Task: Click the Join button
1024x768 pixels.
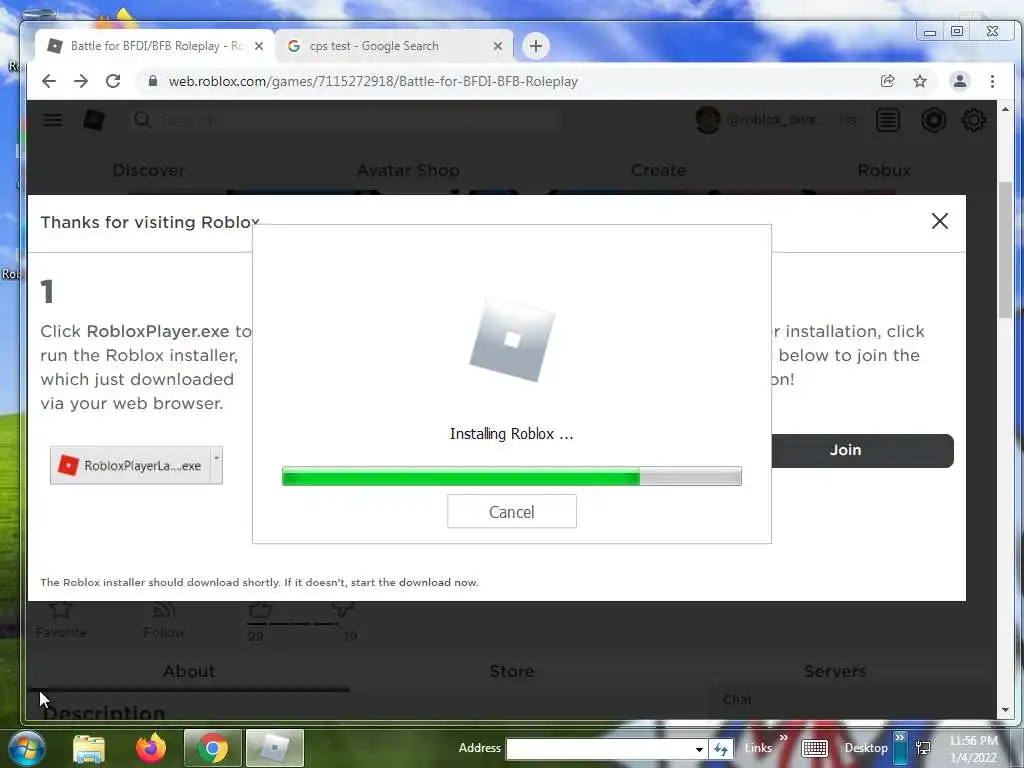Action: [x=862, y=451]
